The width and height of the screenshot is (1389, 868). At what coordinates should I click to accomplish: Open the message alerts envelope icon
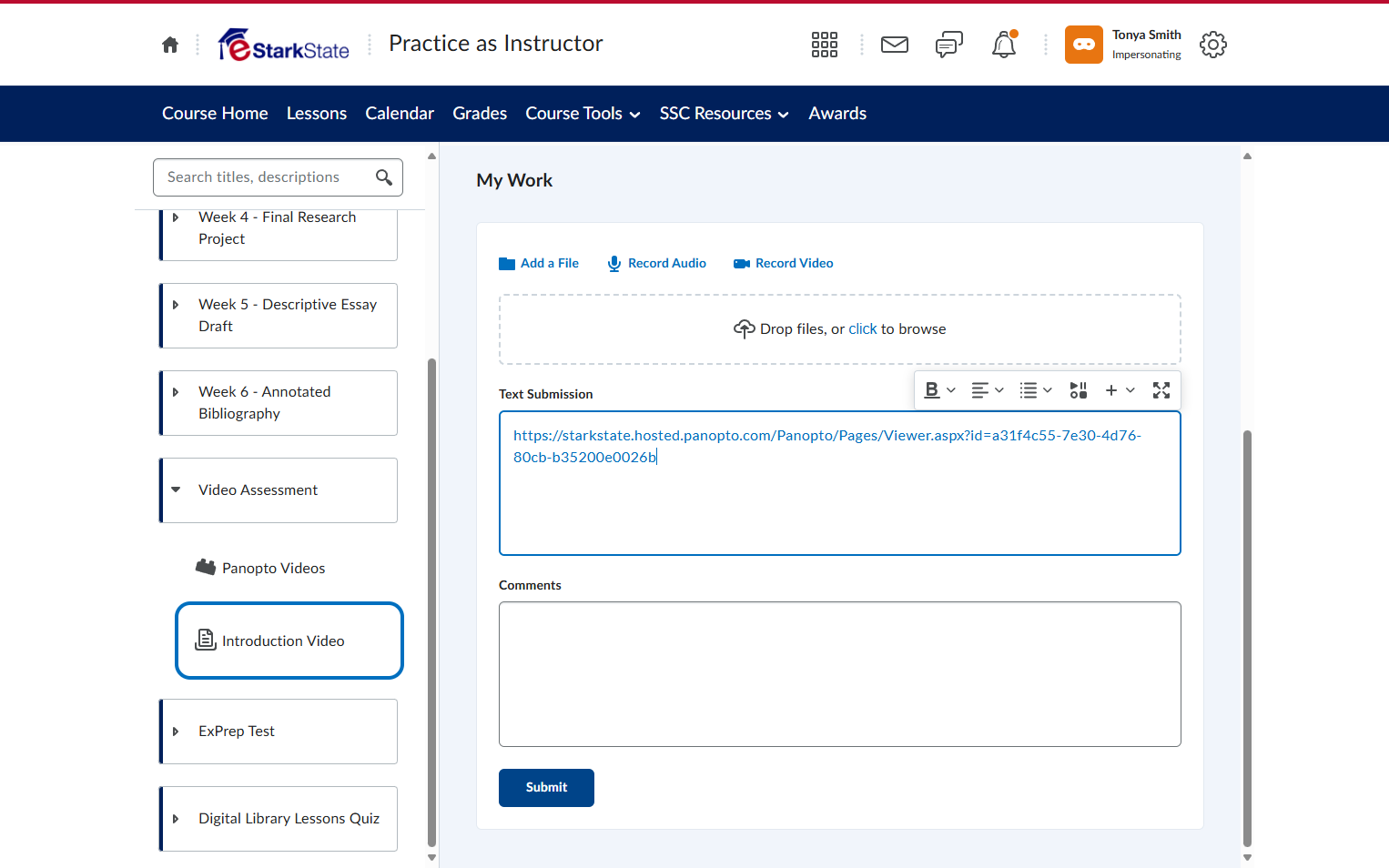(x=895, y=45)
